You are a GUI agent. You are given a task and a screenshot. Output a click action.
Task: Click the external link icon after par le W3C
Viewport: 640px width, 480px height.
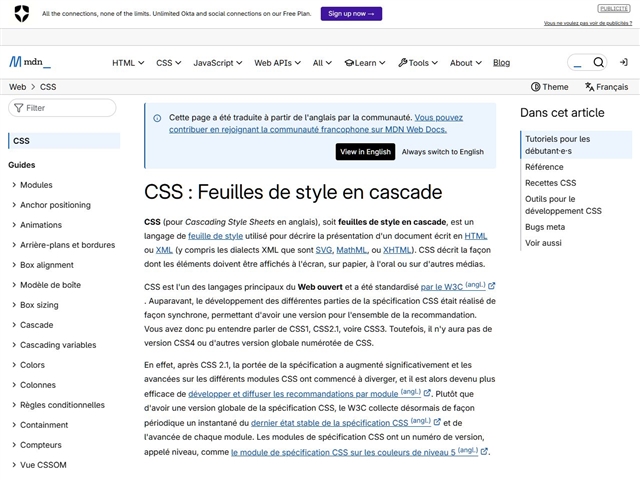(492, 286)
